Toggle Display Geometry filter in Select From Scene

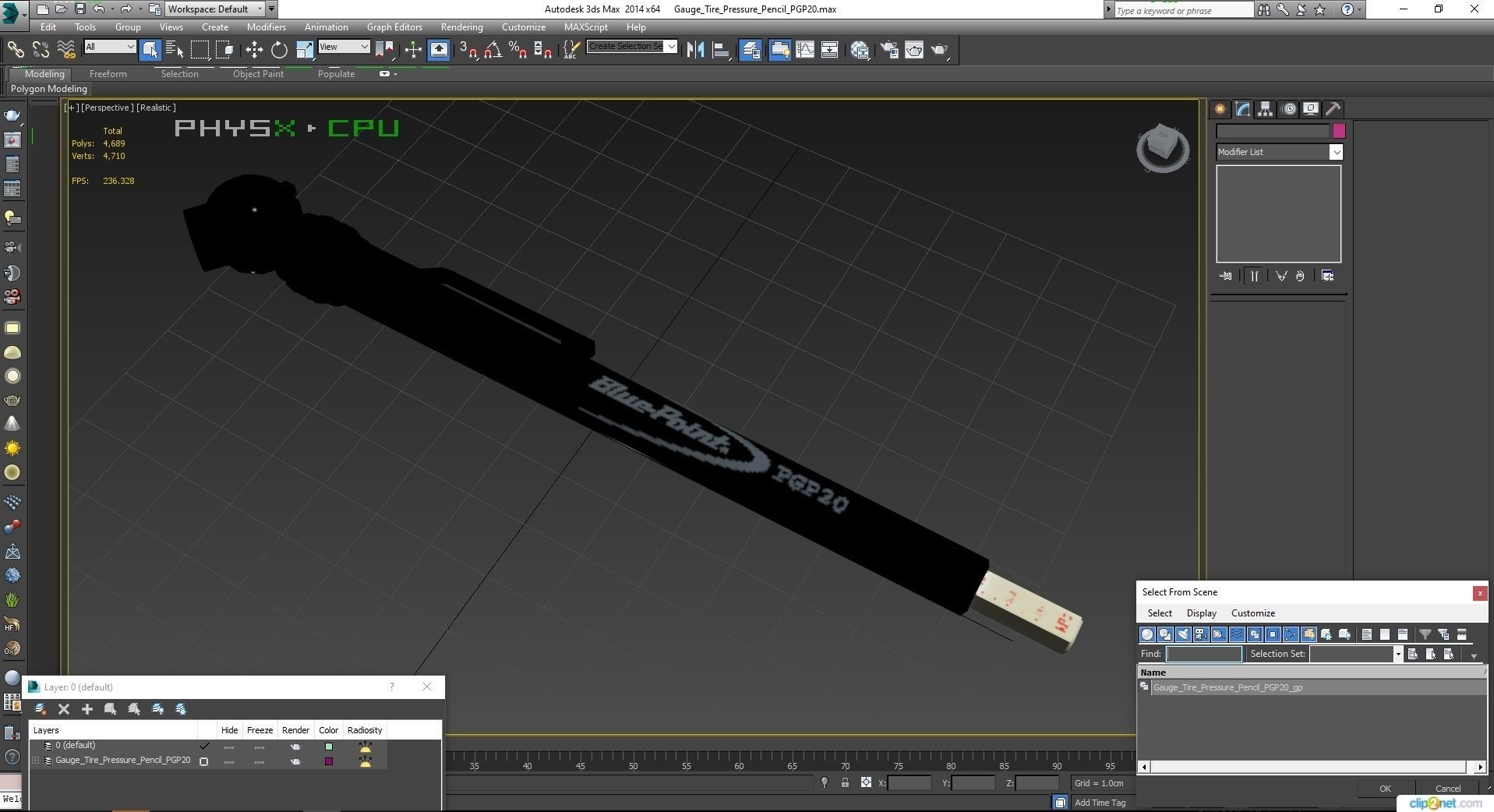click(1147, 634)
